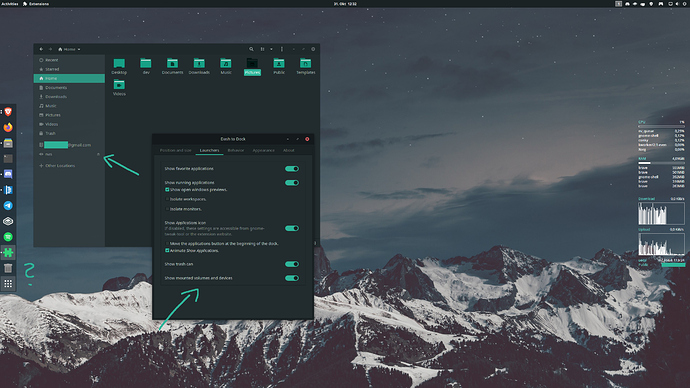Go back with Files back arrow
The image size is (690, 388).
[41, 49]
